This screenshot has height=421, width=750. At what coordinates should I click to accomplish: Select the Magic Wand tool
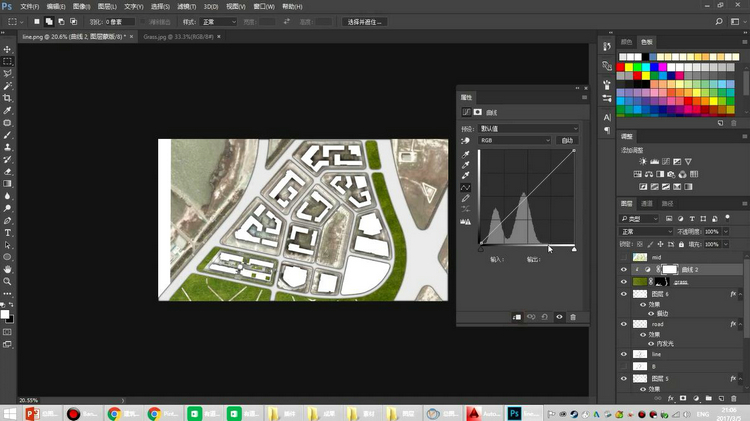click(x=7, y=86)
